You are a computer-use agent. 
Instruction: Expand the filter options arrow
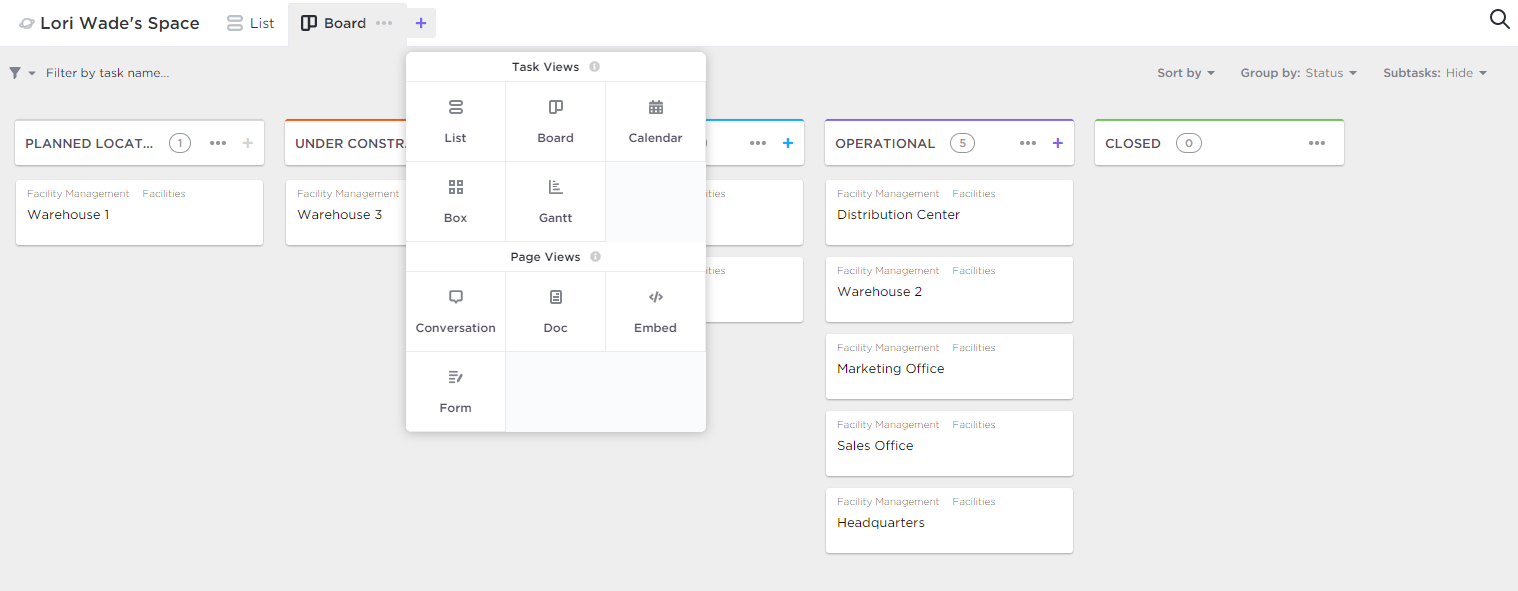32,74
